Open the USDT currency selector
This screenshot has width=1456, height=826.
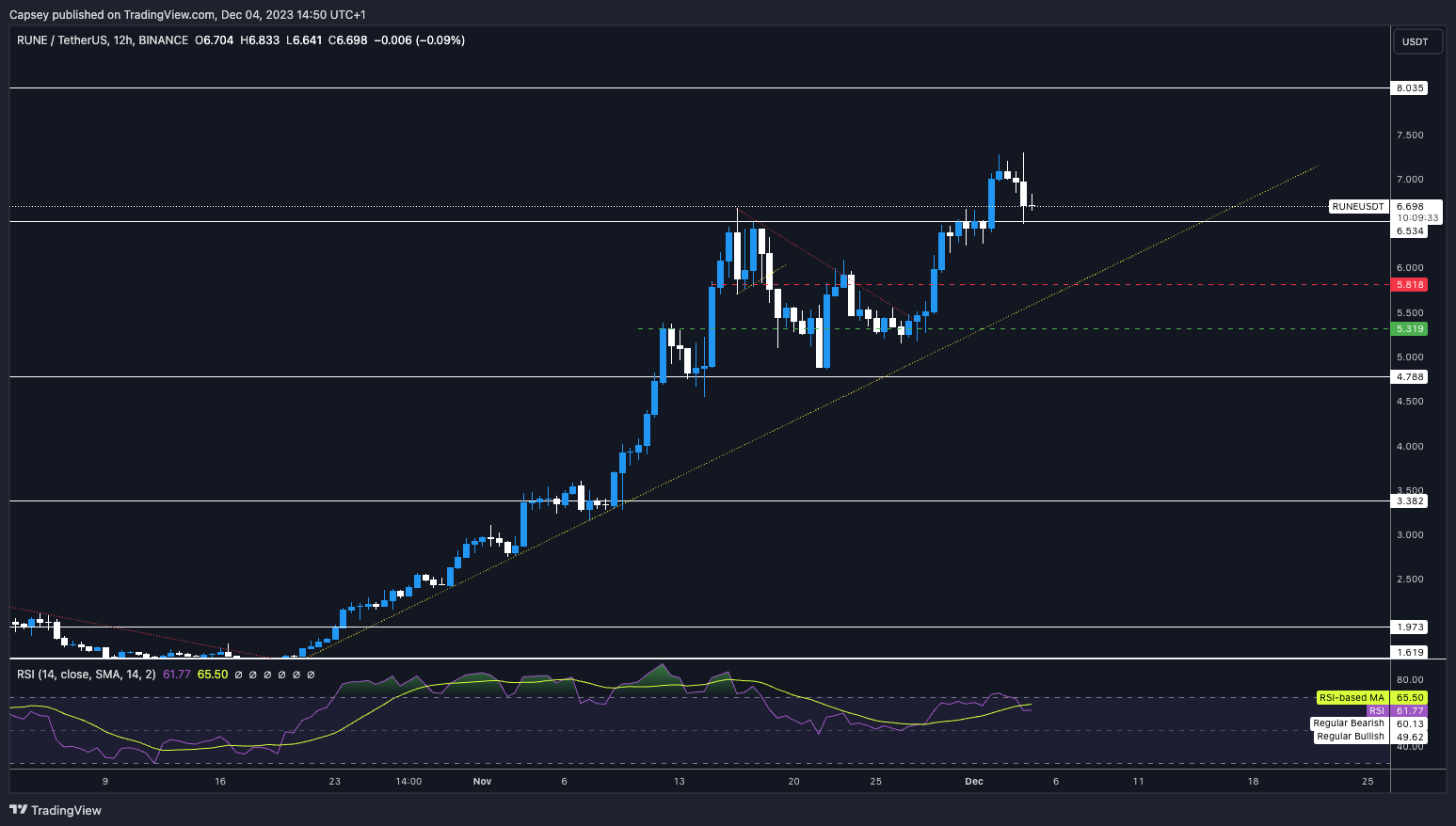(1416, 41)
